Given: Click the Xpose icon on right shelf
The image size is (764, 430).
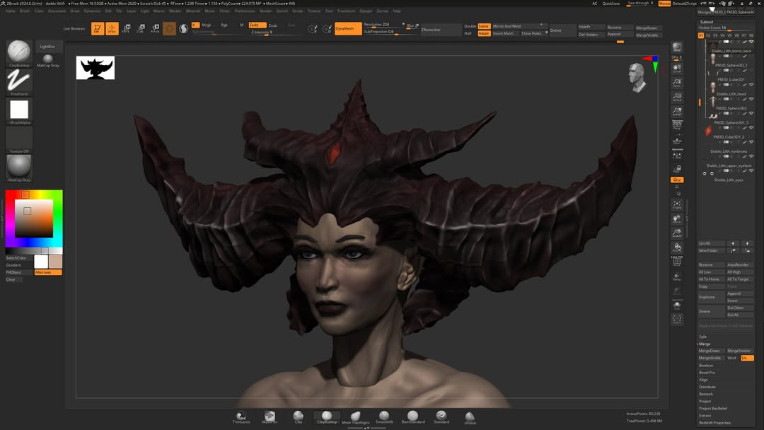Looking at the screenshot, I should [x=677, y=319].
